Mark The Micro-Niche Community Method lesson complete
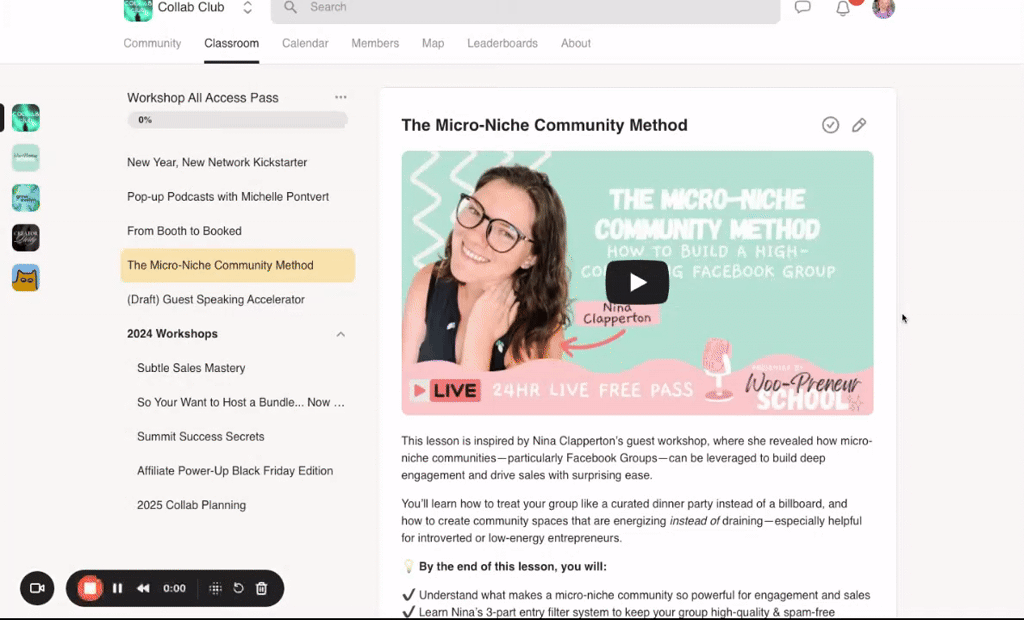This screenshot has width=1024, height=620. coord(830,125)
